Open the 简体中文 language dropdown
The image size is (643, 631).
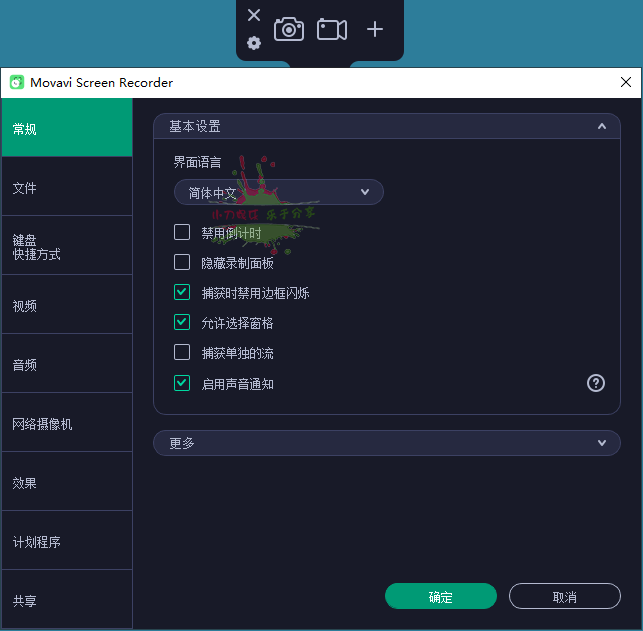pyautogui.click(x=279, y=192)
